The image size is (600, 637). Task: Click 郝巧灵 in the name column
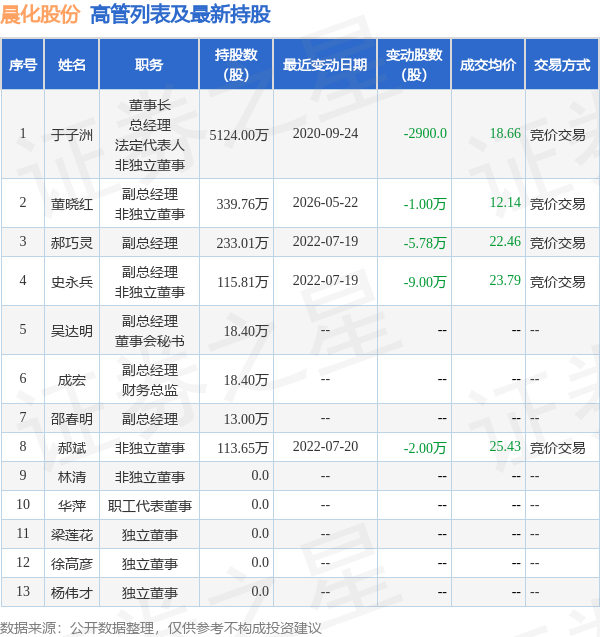71,243
